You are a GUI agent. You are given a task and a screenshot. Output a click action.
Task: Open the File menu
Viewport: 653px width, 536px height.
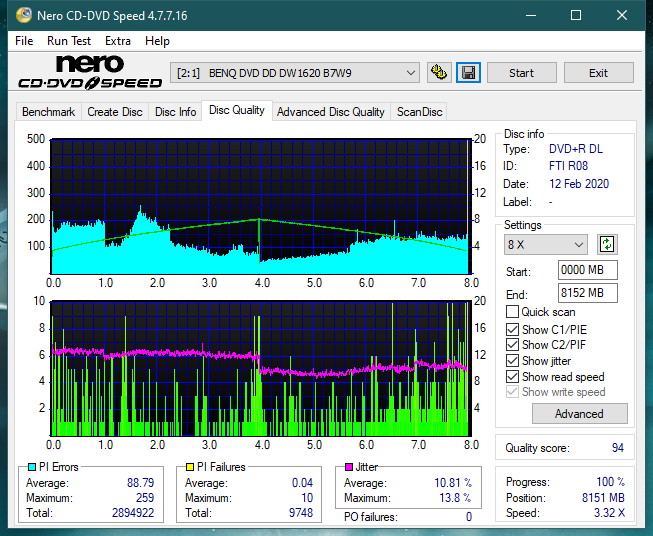point(24,41)
